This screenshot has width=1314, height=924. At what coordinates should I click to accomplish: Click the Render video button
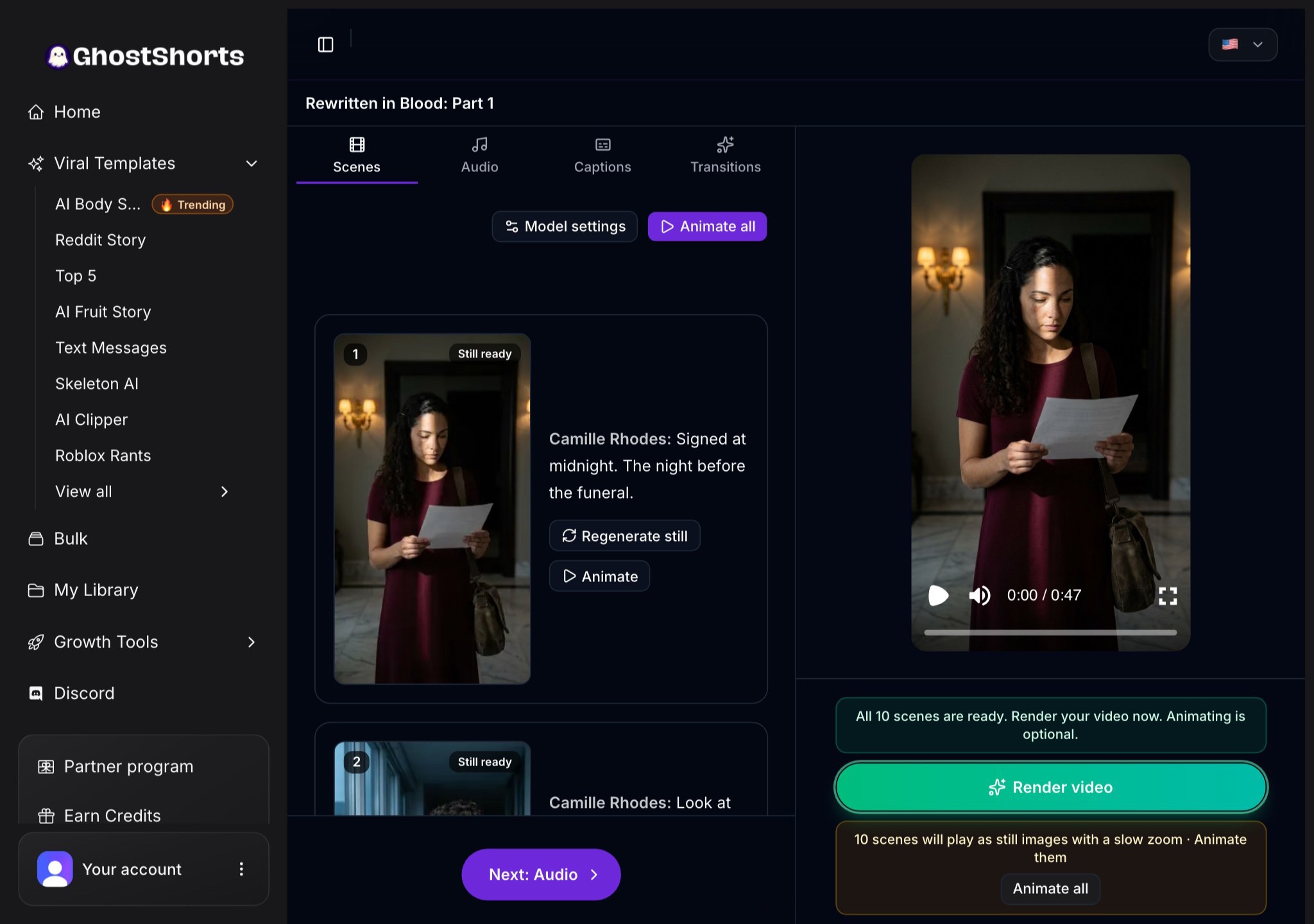(x=1050, y=787)
